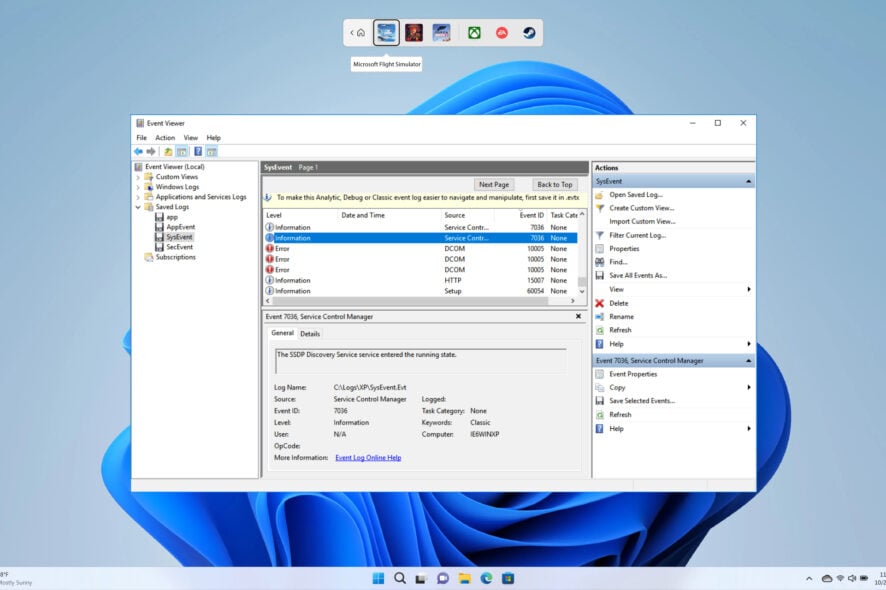Switch to the General tab
The height and width of the screenshot is (590, 886).
point(282,333)
